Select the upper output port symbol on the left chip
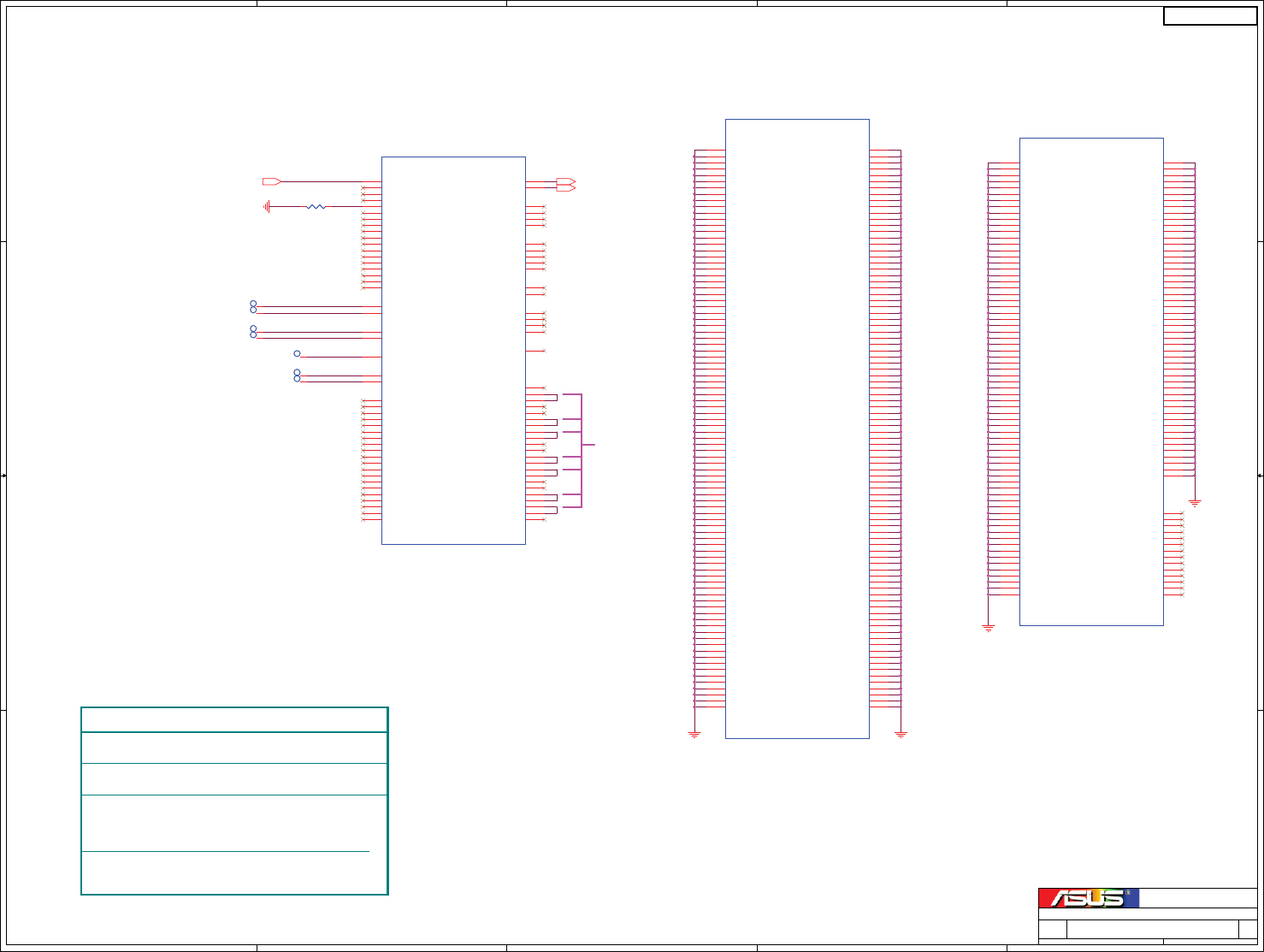The width and height of the screenshot is (1264, 952). (x=566, y=180)
